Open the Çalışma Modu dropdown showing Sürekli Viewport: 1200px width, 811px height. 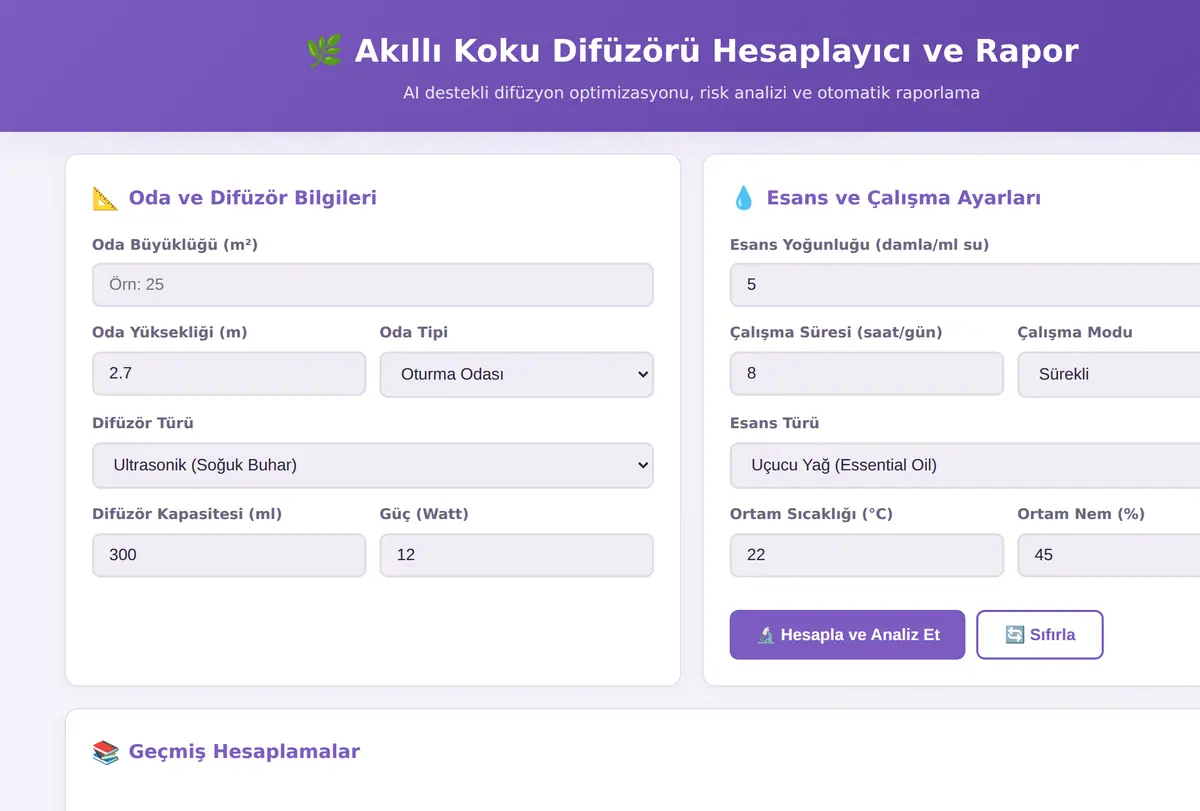(x=1109, y=374)
